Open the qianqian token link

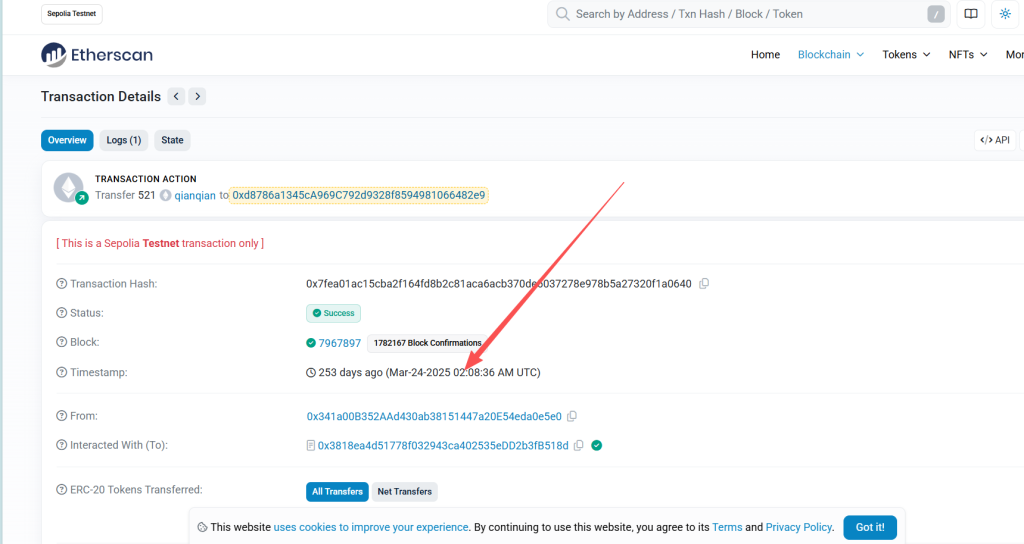point(195,195)
